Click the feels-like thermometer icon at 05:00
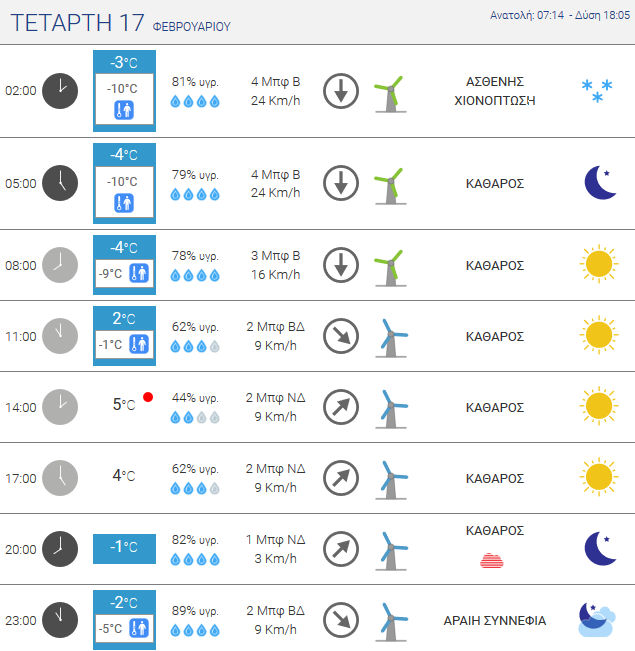The height and width of the screenshot is (651, 635). pos(124,203)
